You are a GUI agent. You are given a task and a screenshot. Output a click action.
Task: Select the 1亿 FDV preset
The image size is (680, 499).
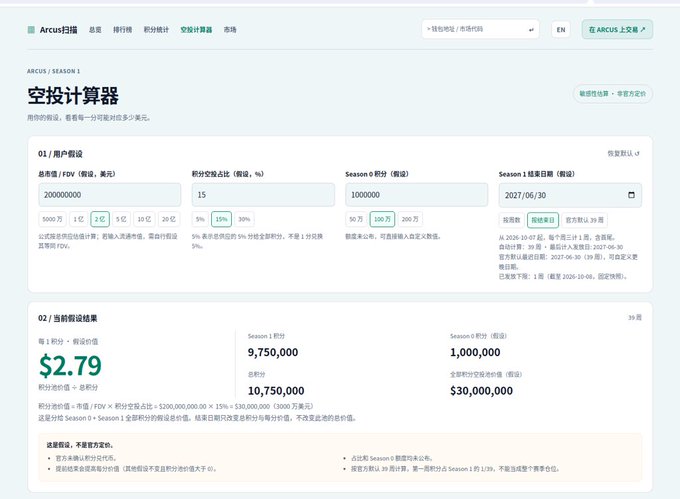click(78, 219)
